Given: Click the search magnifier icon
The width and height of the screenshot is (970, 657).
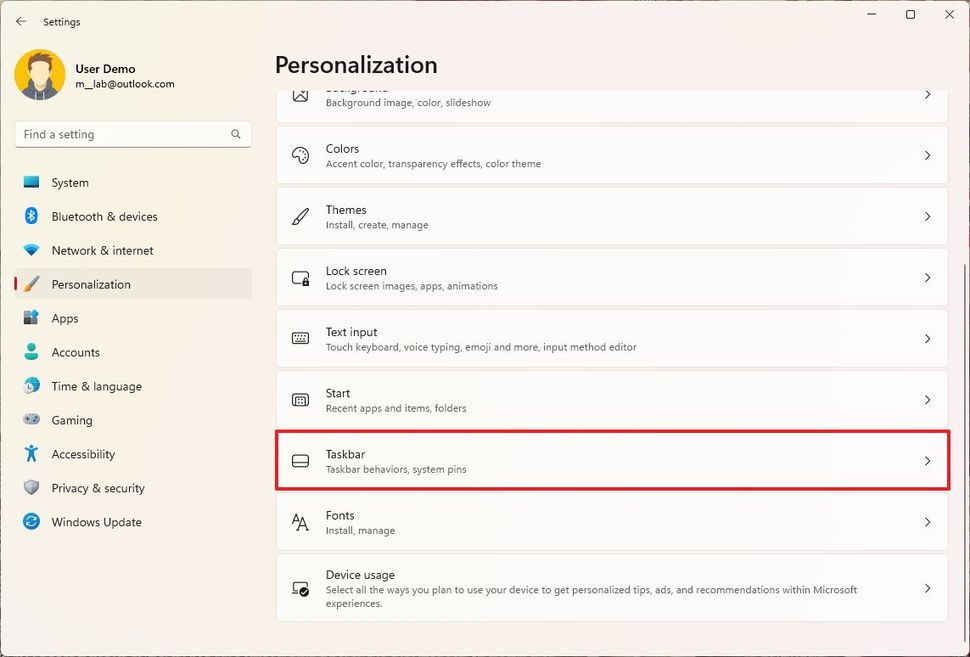Looking at the screenshot, I should 236,134.
